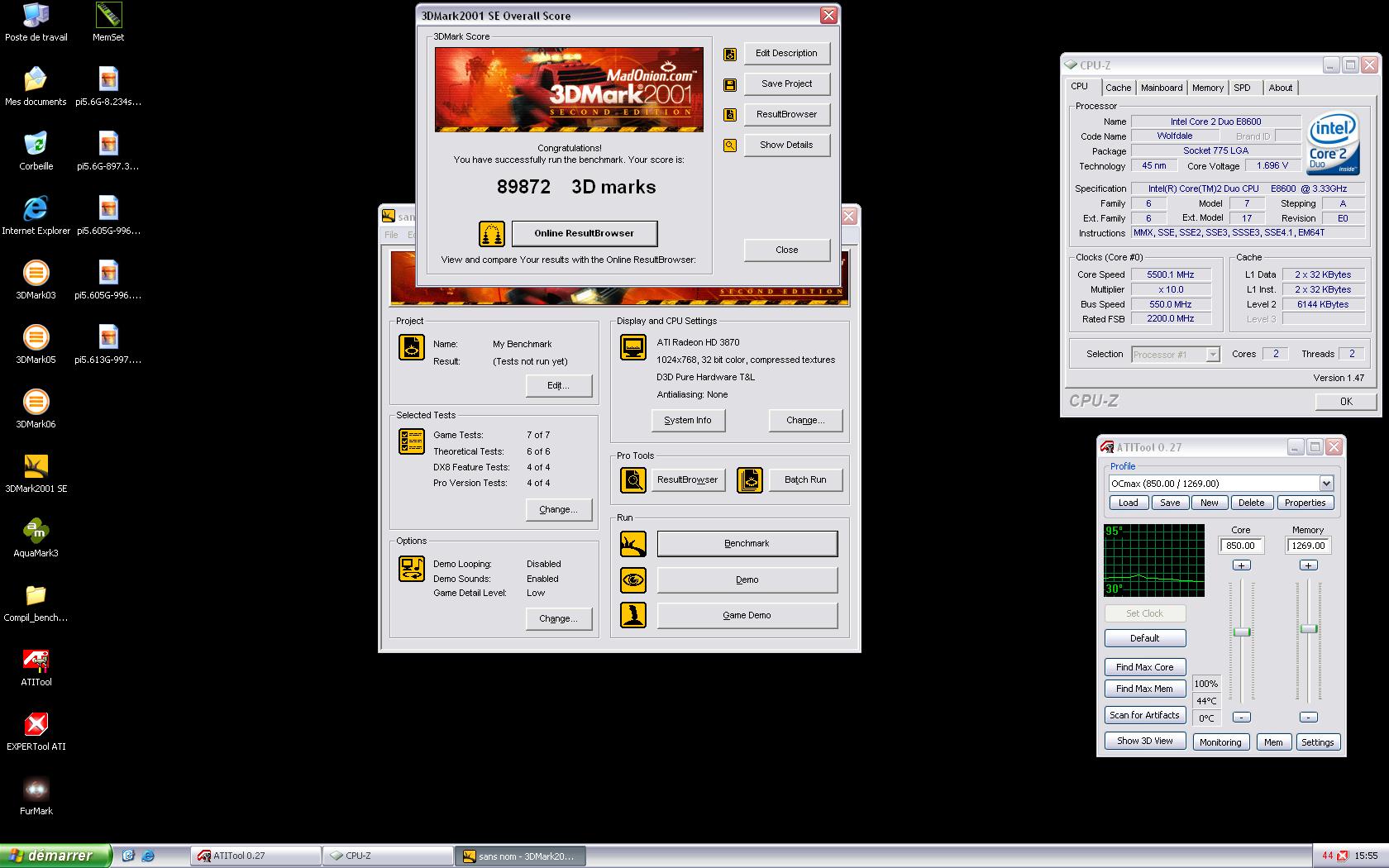Click the ATI tray icon near clock
Image resolution: width=1389 pixels, height=868 pixels.
point(1342,856)
